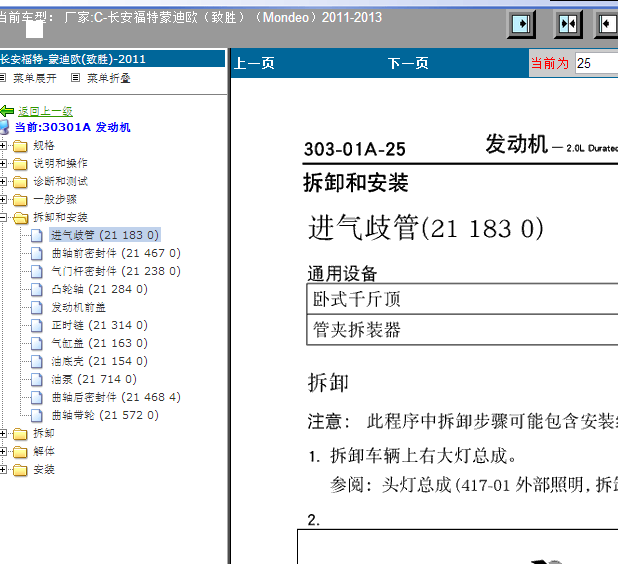This screenshot has width=618, height=564.
Task: Click the page icon for 气缸盖 (21 163 0)
Action: pyautogui.click(x=37, y=344)
